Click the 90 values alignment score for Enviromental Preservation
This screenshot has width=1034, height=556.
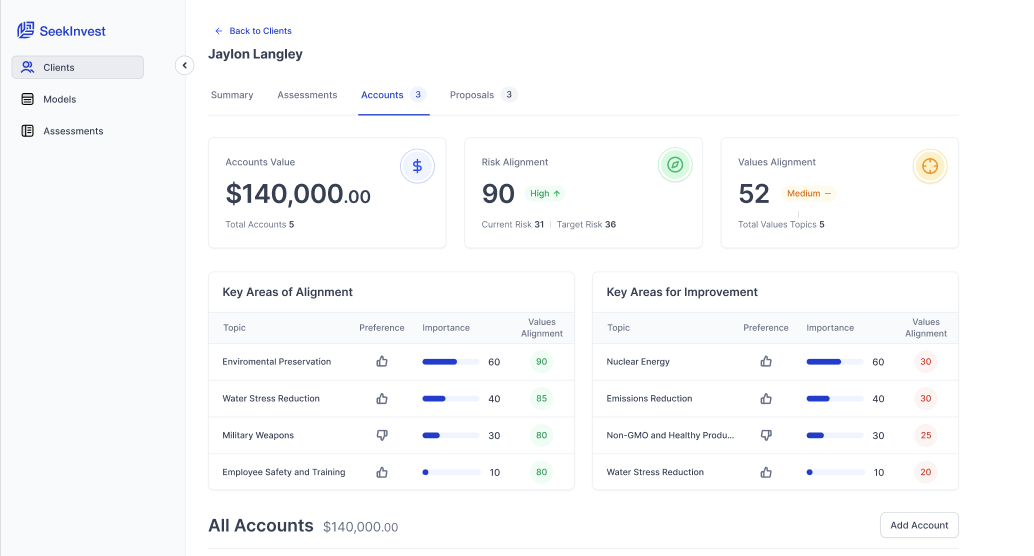coord(541,361)
